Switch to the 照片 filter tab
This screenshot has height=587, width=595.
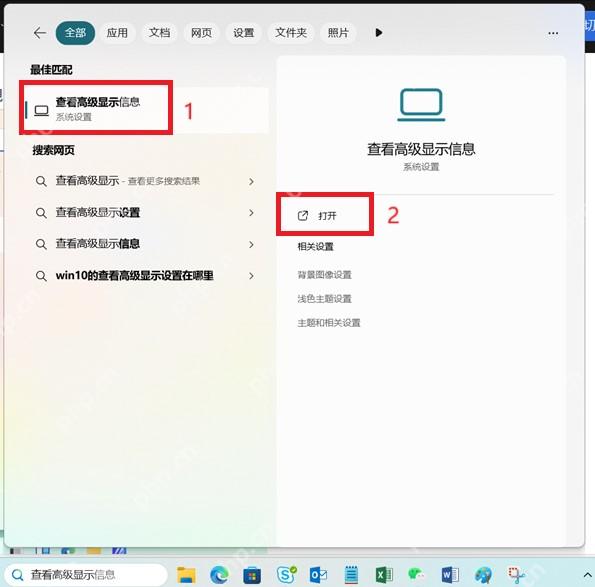[x=338, y=33]
